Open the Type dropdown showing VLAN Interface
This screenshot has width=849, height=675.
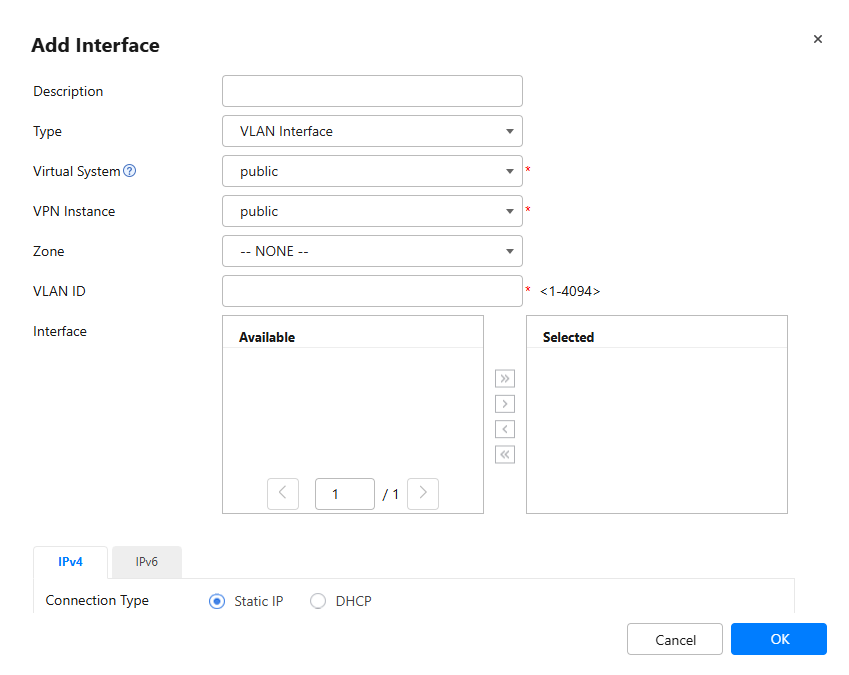(372, 131)
